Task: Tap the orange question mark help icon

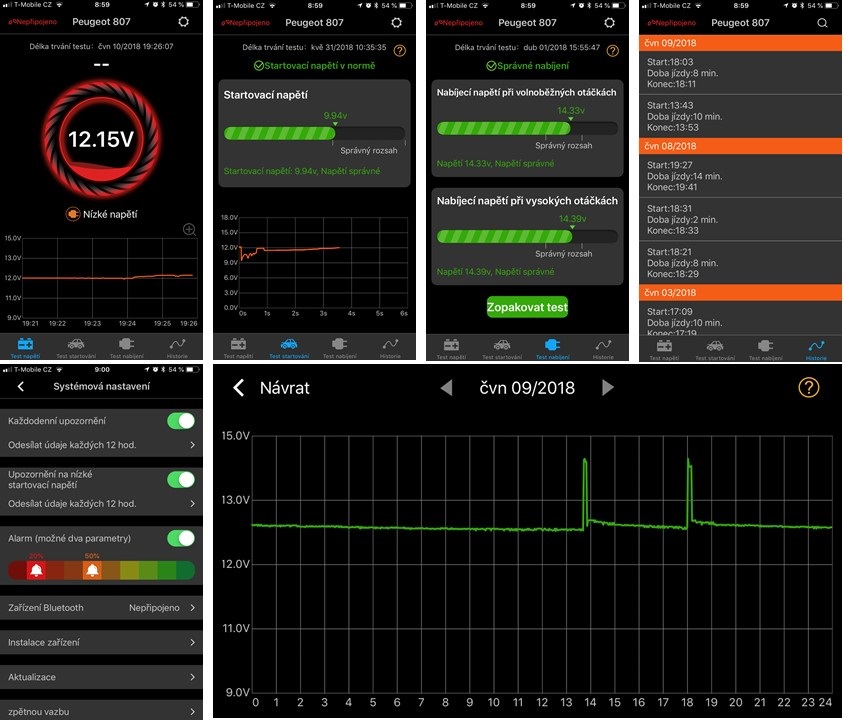Action: [x=808, y=387]
